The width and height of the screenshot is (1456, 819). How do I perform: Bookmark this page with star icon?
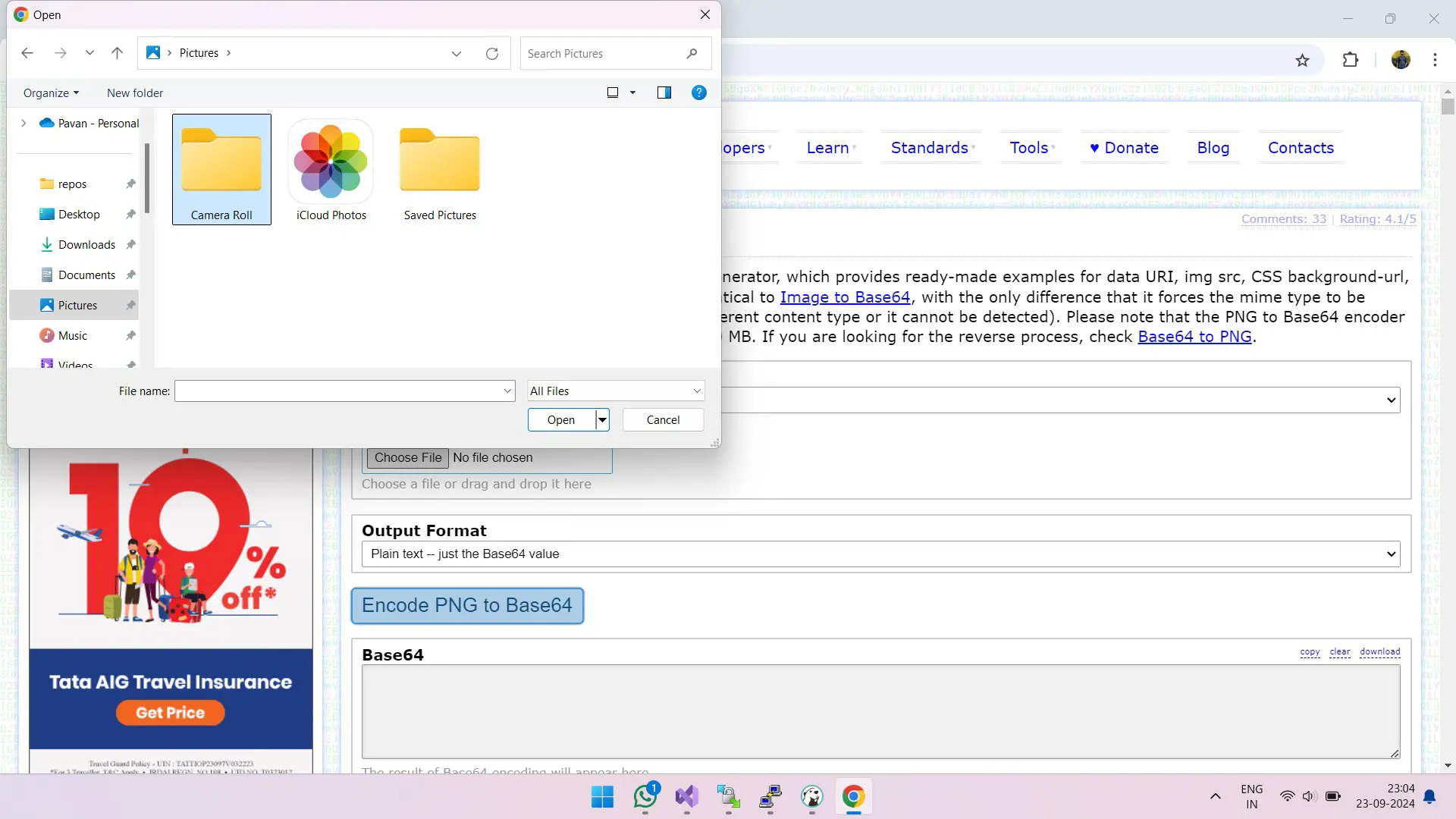(x=1302, y=60)
